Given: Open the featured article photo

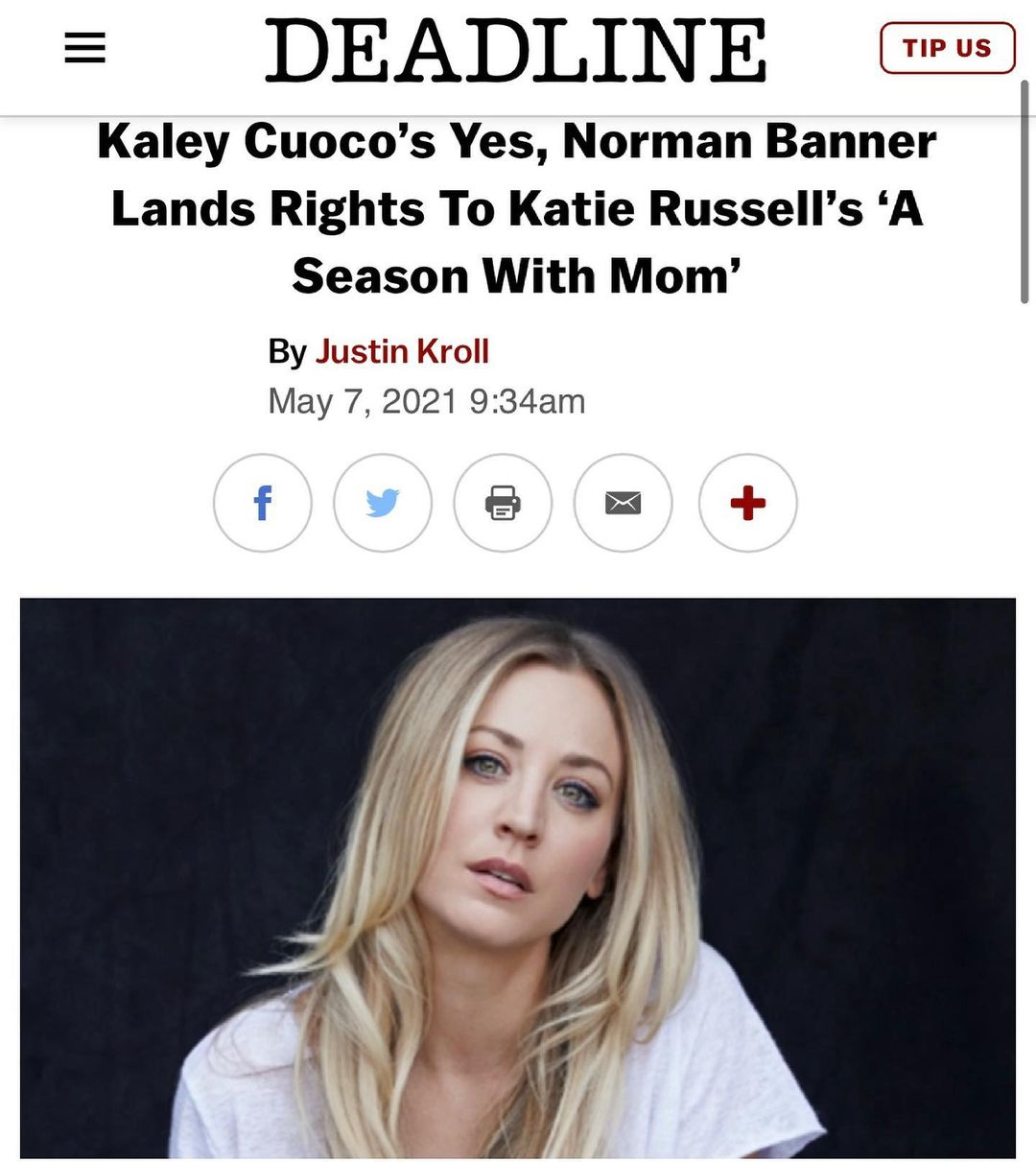Looking at the screenshot, I should tap(517, 877).
